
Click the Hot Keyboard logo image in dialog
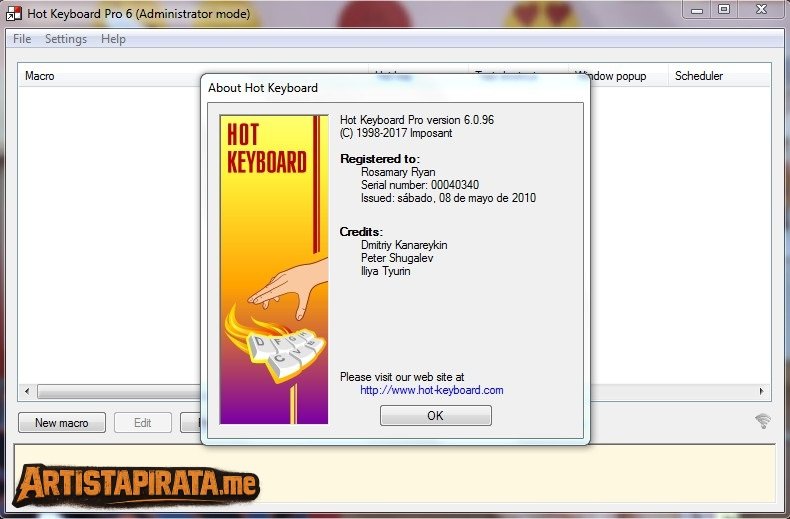click(x=274, y=270)
